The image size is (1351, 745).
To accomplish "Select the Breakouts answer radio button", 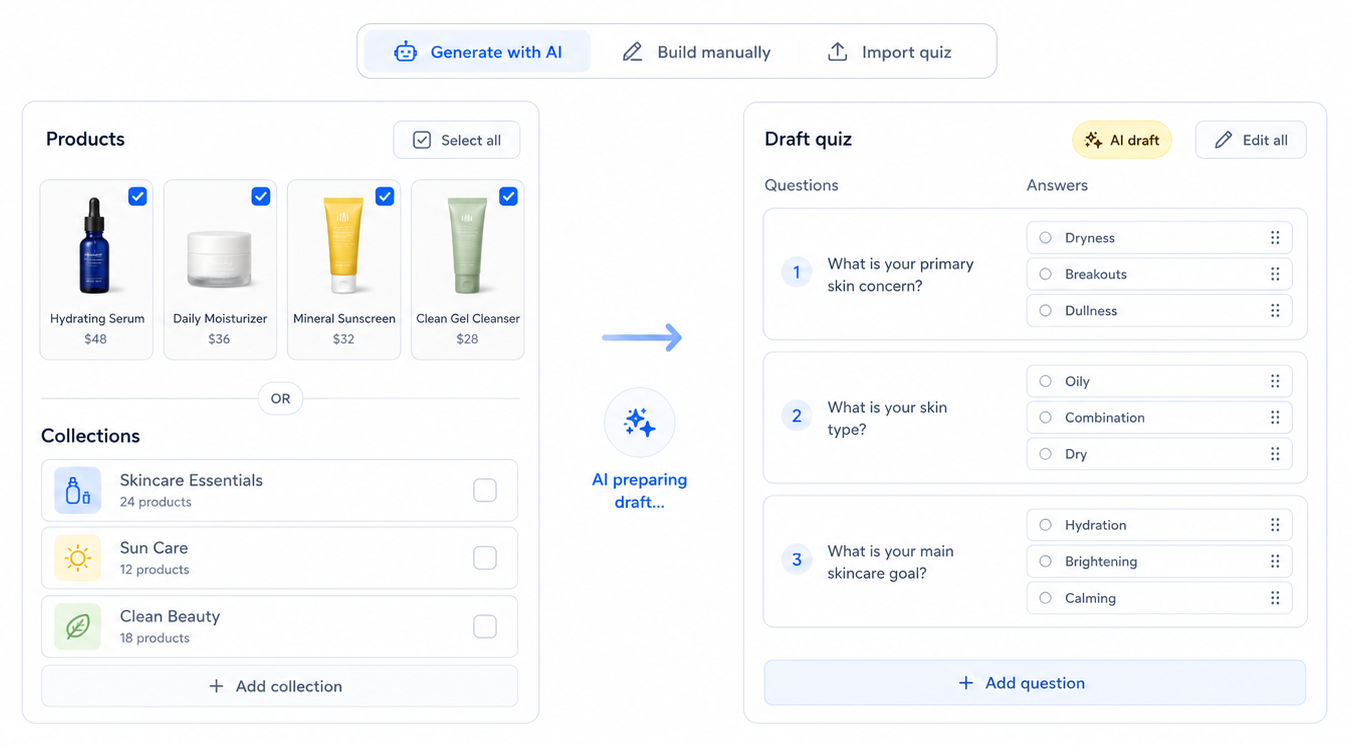I will point(1045,274).
